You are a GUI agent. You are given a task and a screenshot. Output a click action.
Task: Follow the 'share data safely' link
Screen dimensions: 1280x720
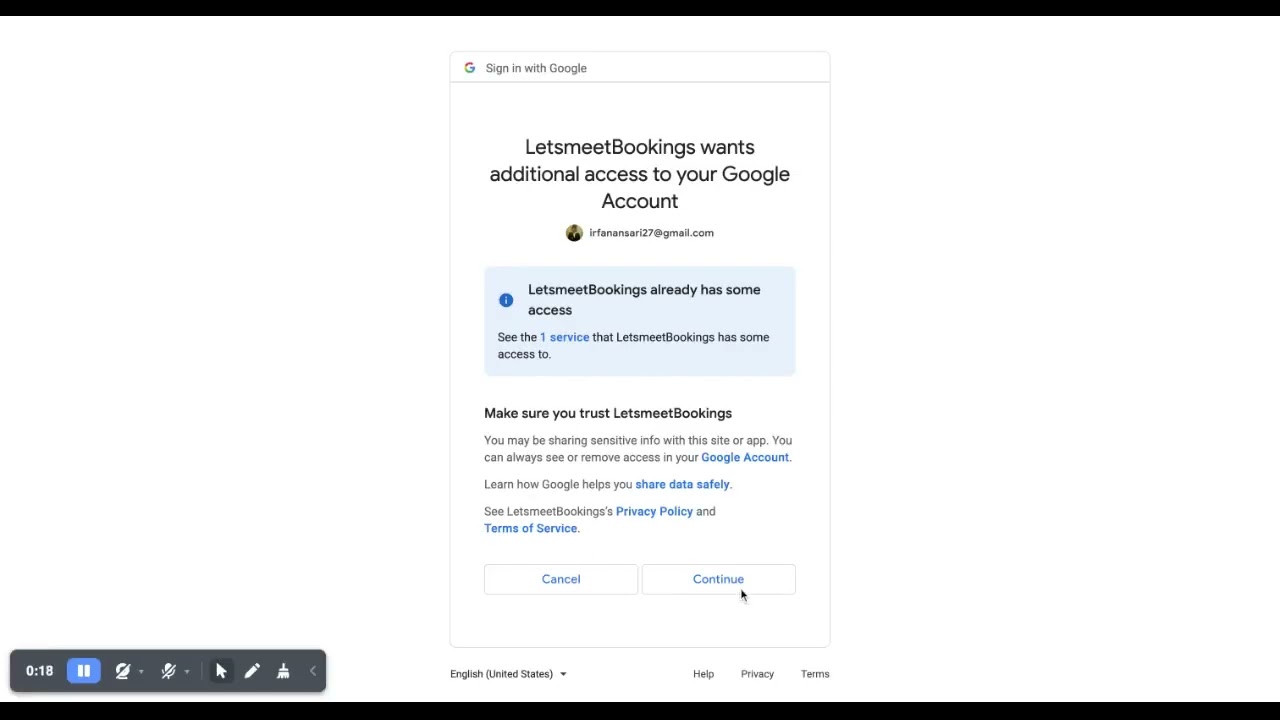coord(683,484)
